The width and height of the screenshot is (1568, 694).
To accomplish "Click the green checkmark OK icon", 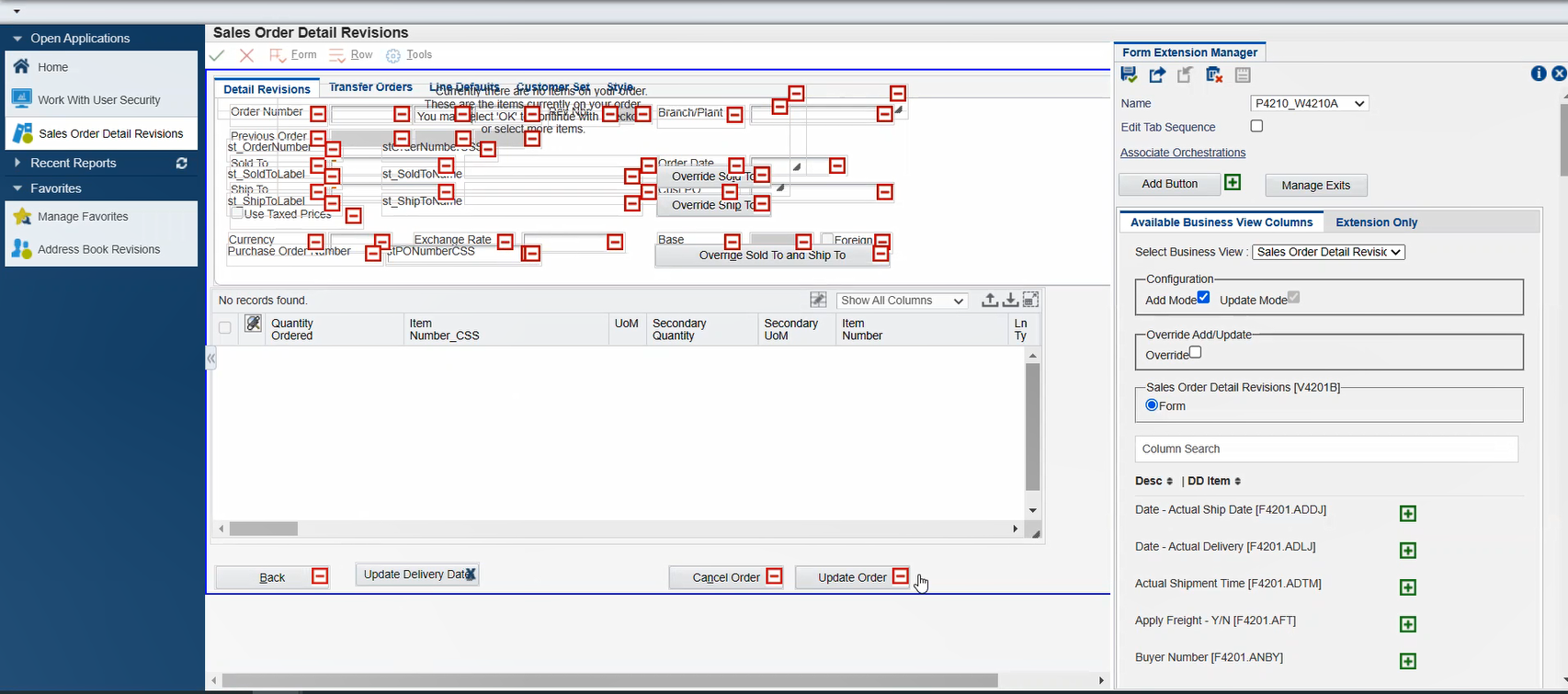I will point(218,56).
